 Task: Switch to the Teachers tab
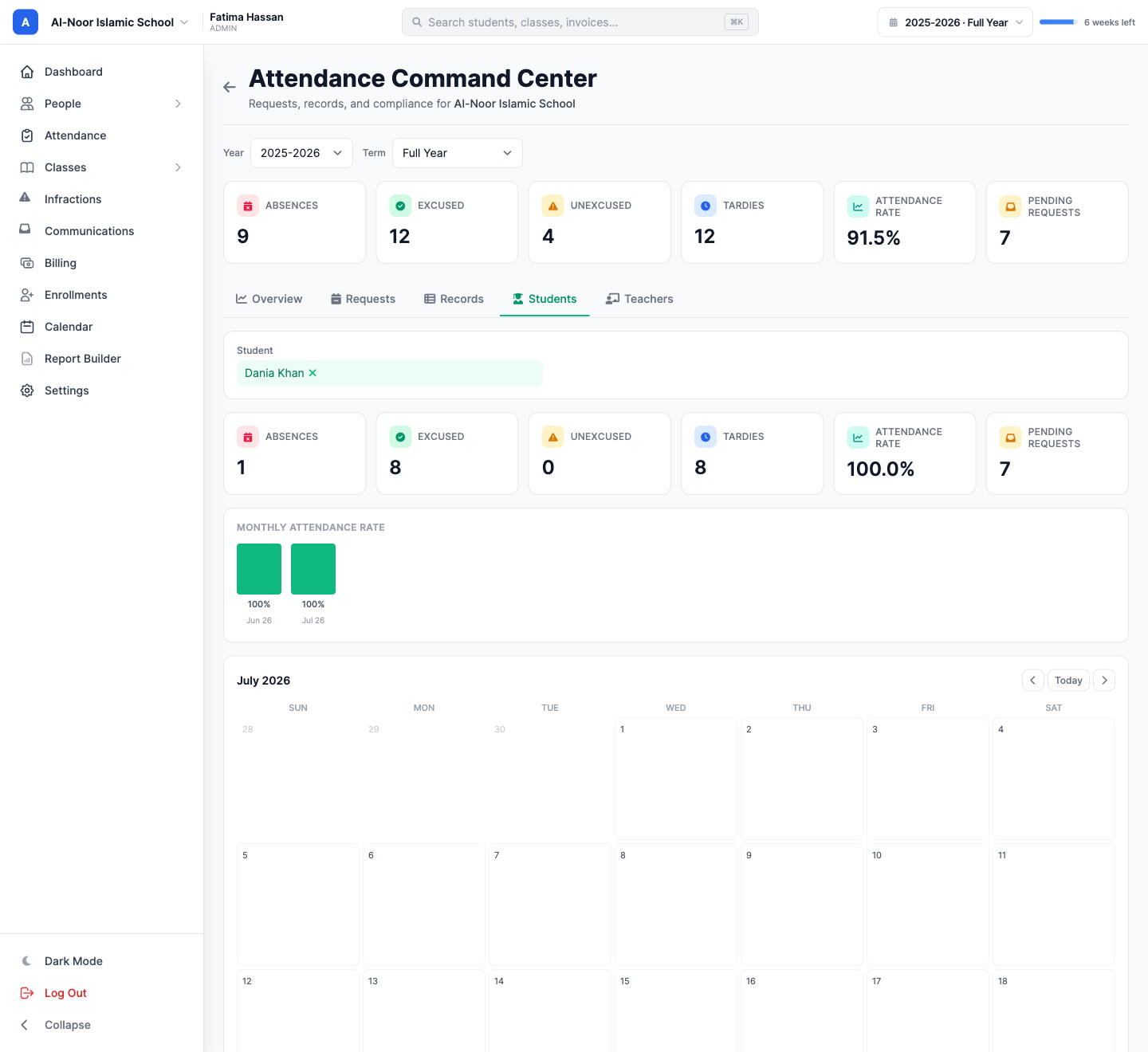(639, 299)
